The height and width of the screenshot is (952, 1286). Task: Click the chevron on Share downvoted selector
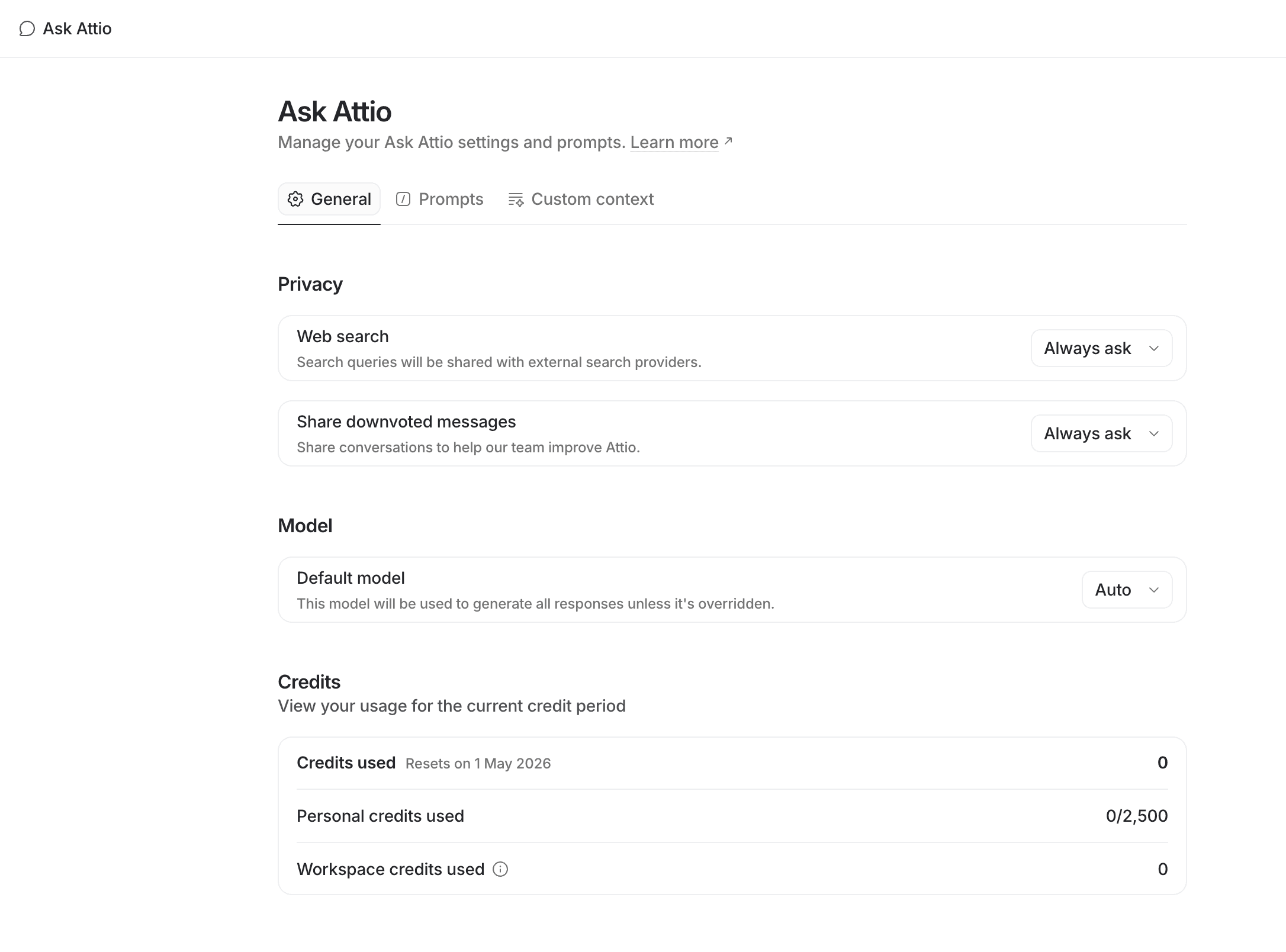pyautogui.click(x=1153, y=433)
